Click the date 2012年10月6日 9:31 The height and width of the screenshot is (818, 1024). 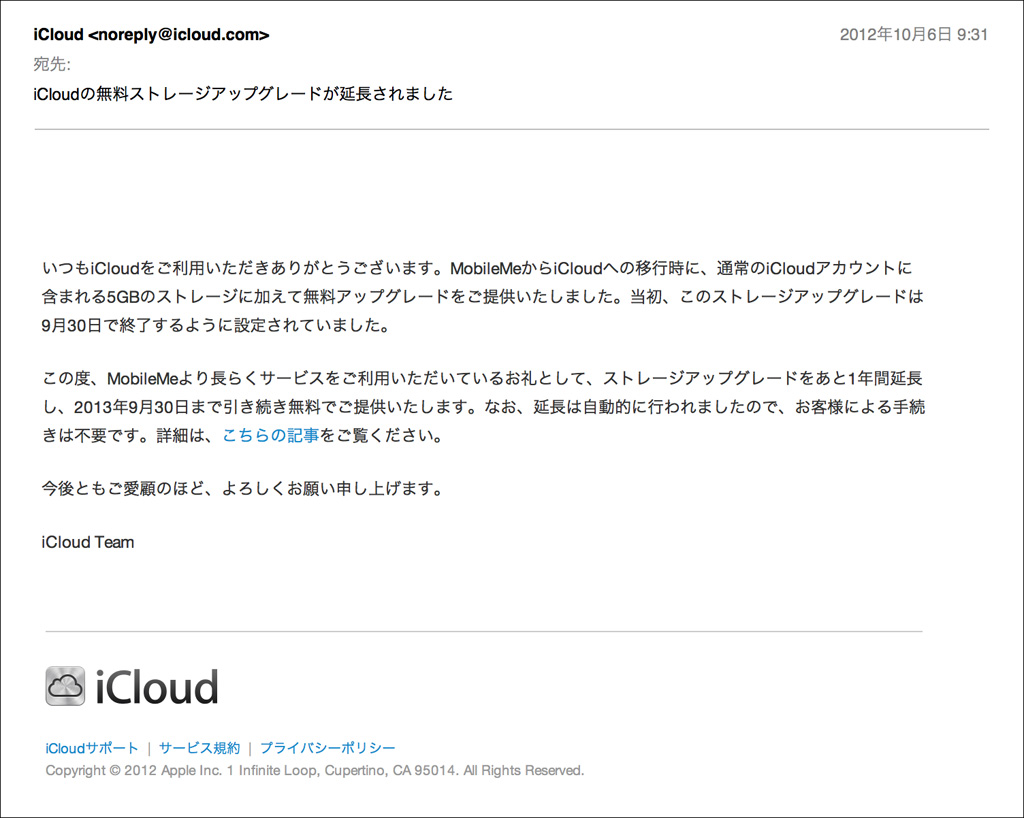pyautogui.click(x=914, y=35)
